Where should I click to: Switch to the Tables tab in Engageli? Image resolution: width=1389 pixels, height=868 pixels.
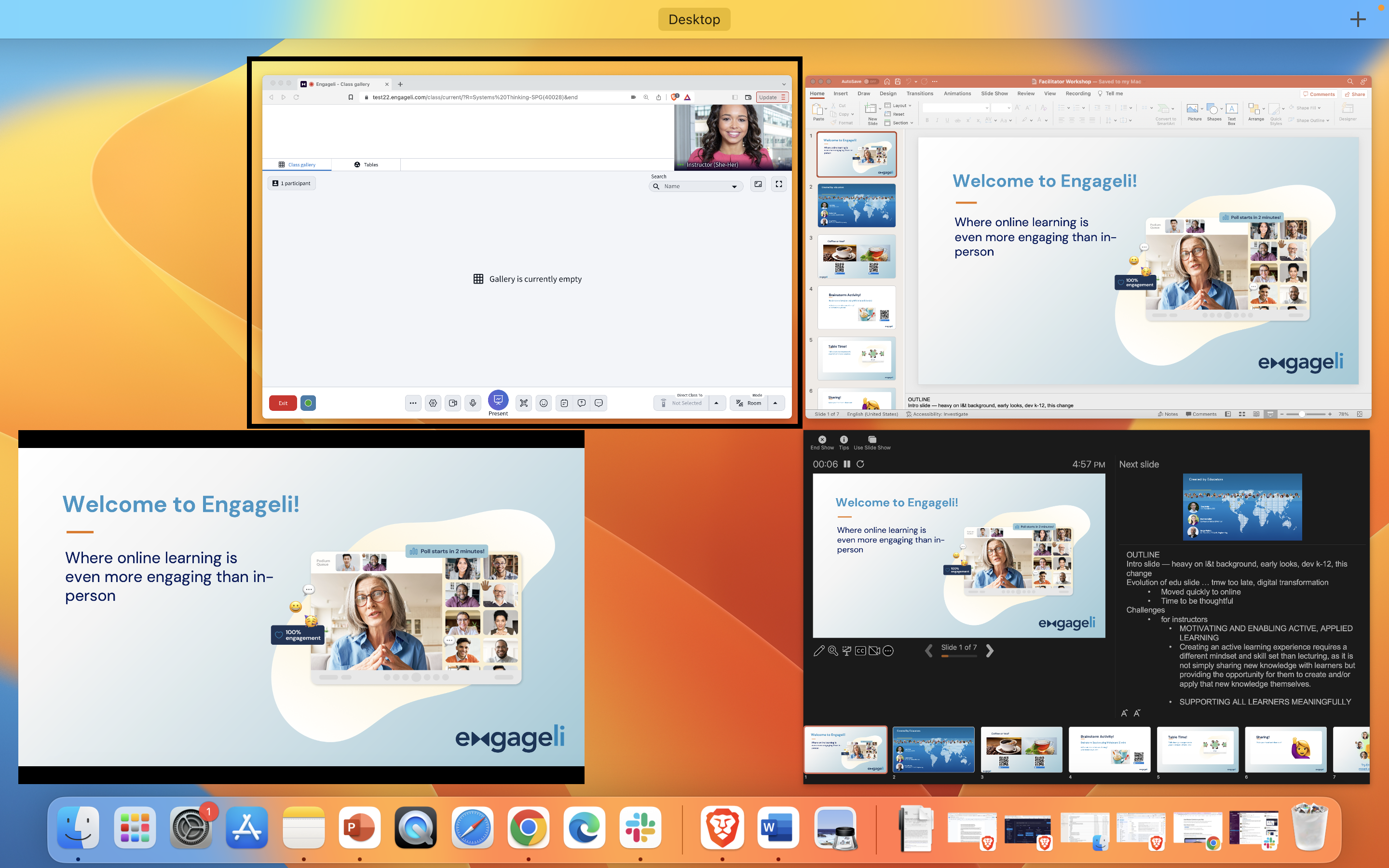[366, 165]
